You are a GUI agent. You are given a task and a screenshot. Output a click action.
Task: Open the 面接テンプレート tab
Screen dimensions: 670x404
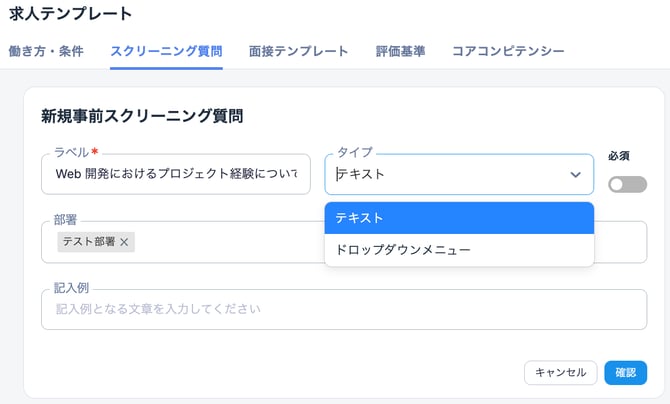[x=298, y=51]
